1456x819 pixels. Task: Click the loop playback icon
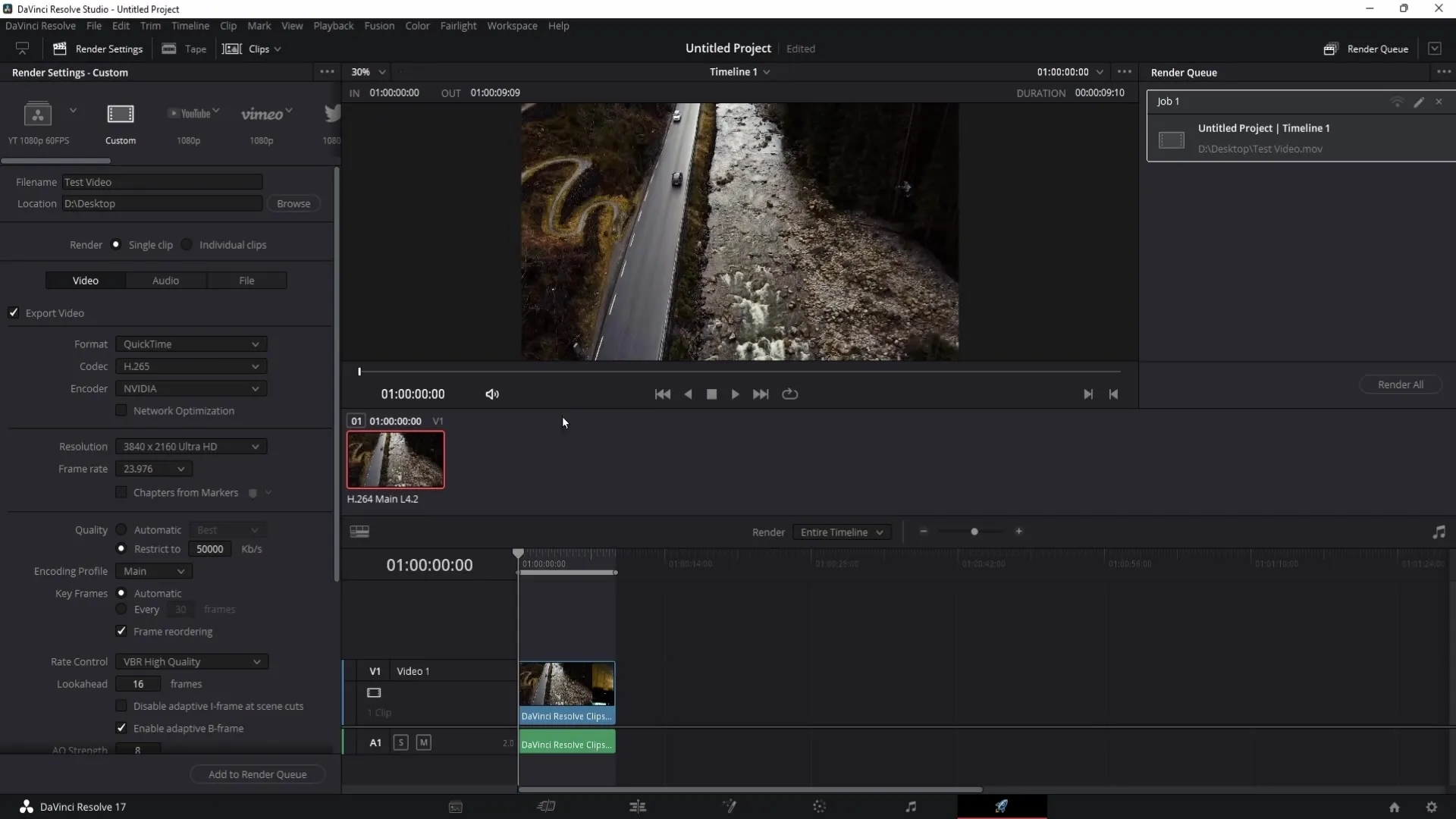coord(790,393)
